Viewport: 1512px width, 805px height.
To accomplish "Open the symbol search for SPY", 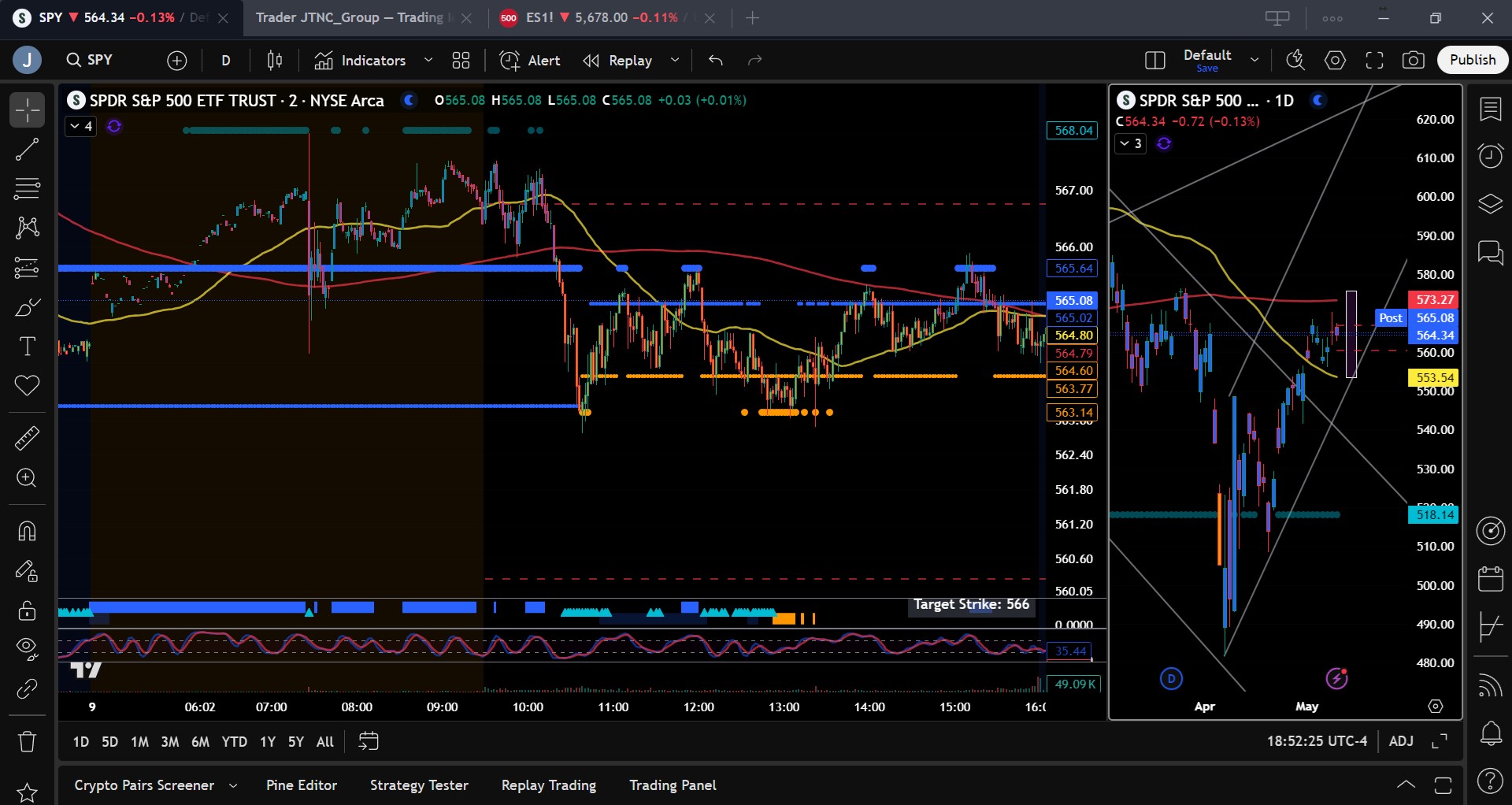I will click(x=90, y=60).
